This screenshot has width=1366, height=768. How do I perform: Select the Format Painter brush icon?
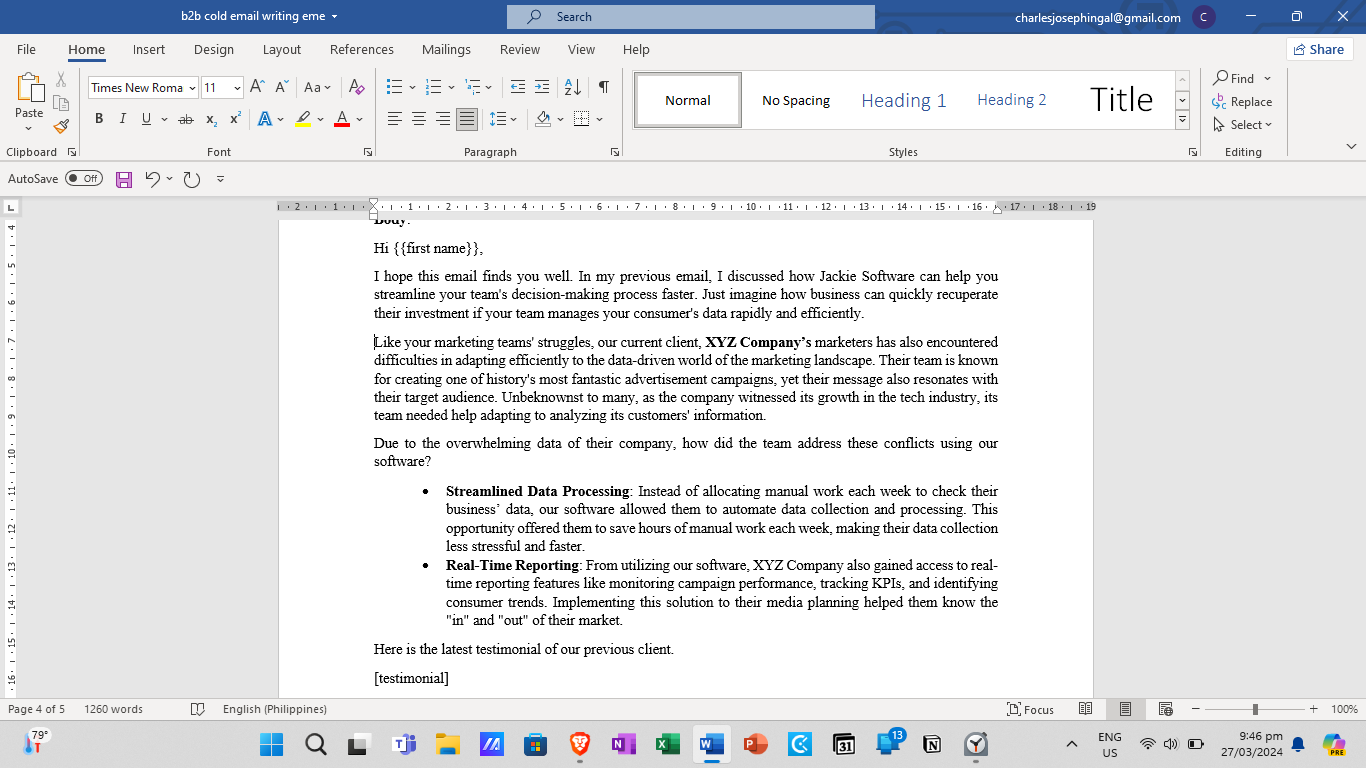pos(61,126)
